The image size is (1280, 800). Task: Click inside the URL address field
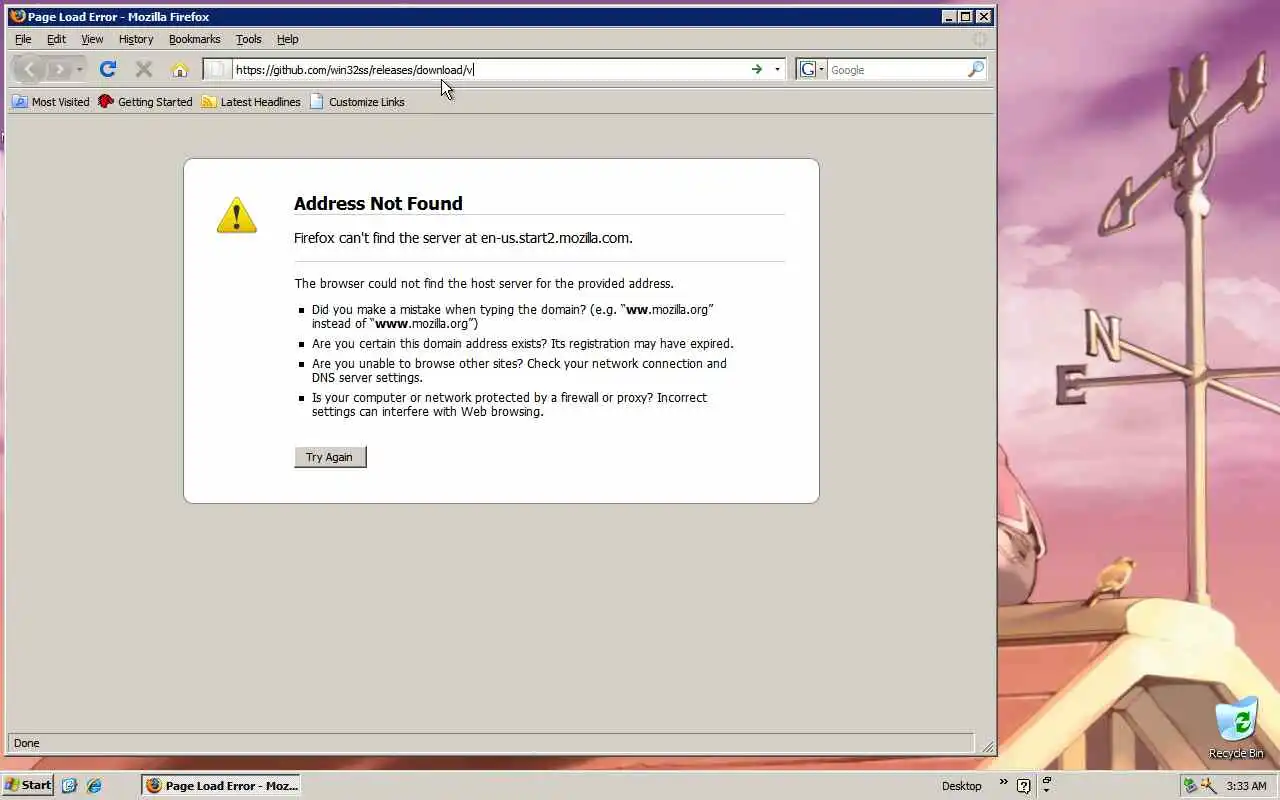(x=490, y=69)
